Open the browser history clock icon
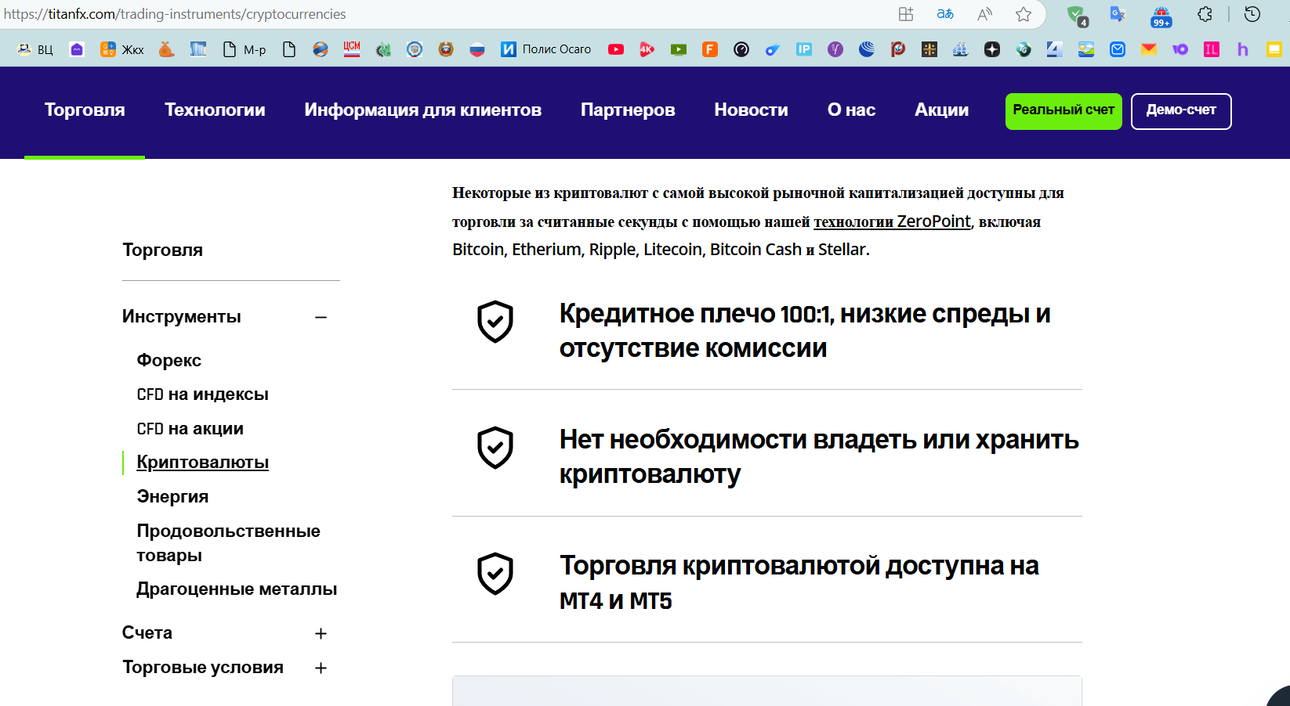The image size is (1290, 706). point(1252,14)
